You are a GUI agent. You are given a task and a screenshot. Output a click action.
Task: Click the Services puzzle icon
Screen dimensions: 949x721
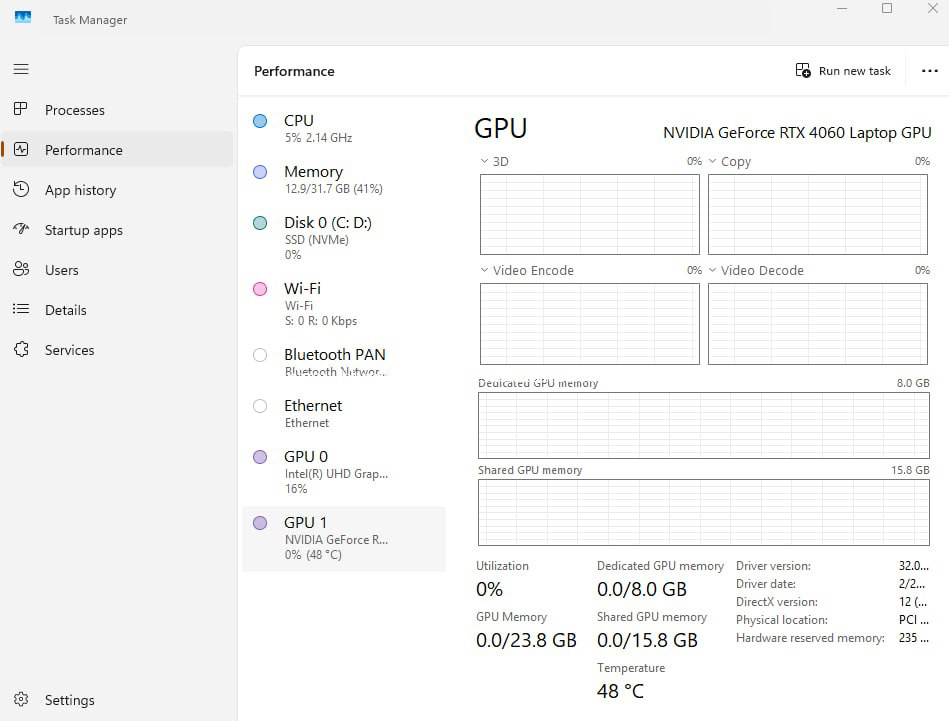pyautogui.click(x=21, y=349)
